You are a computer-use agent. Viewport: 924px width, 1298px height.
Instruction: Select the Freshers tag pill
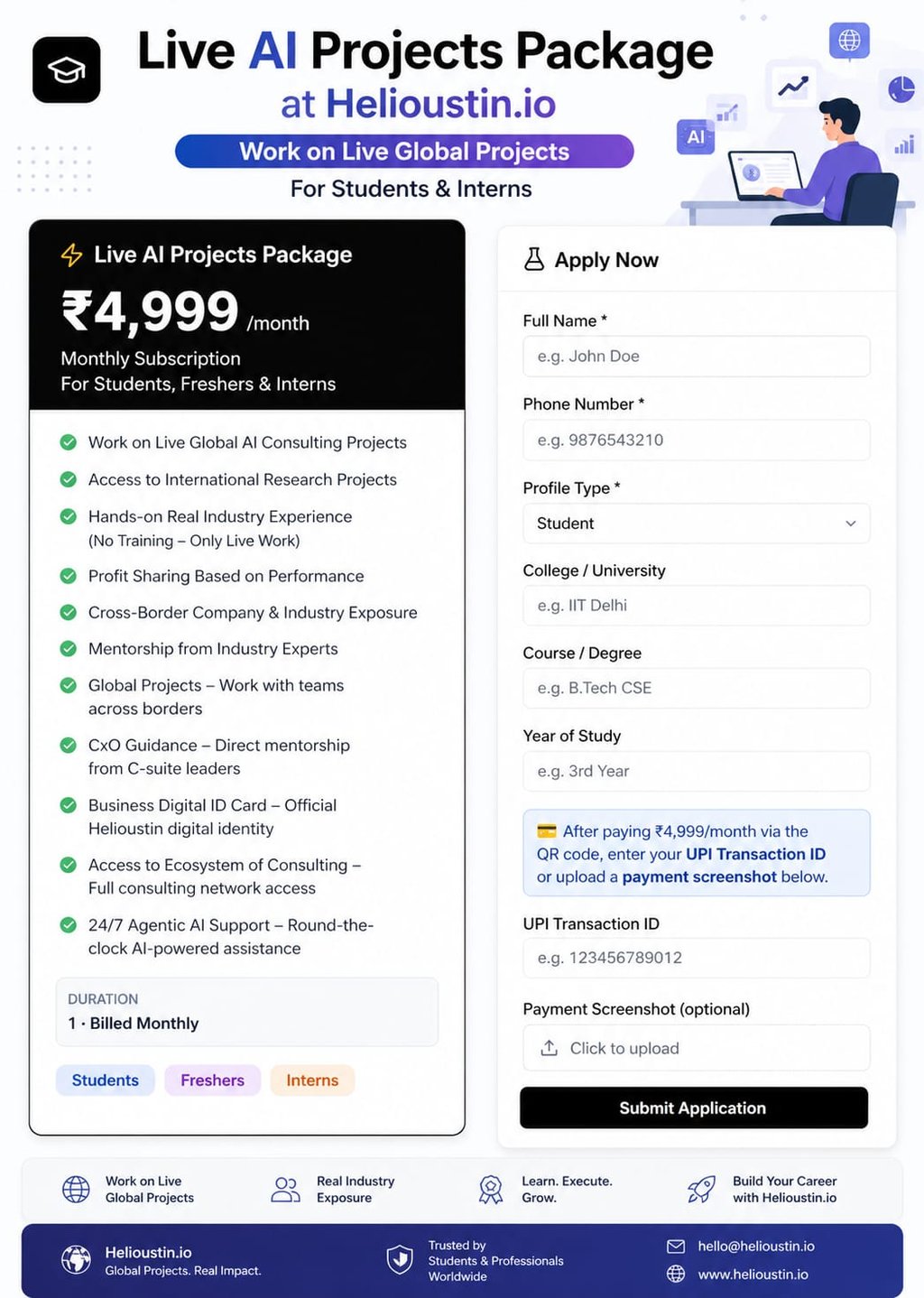pos(212,1080)
